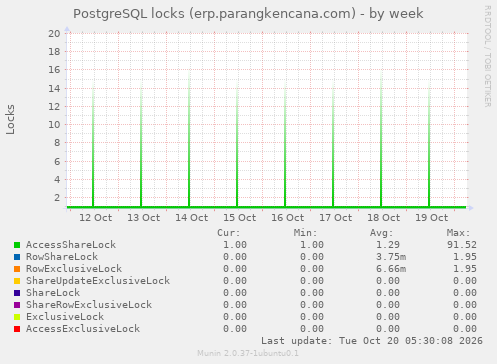Click RowShareLock max value 1.95

465,257
